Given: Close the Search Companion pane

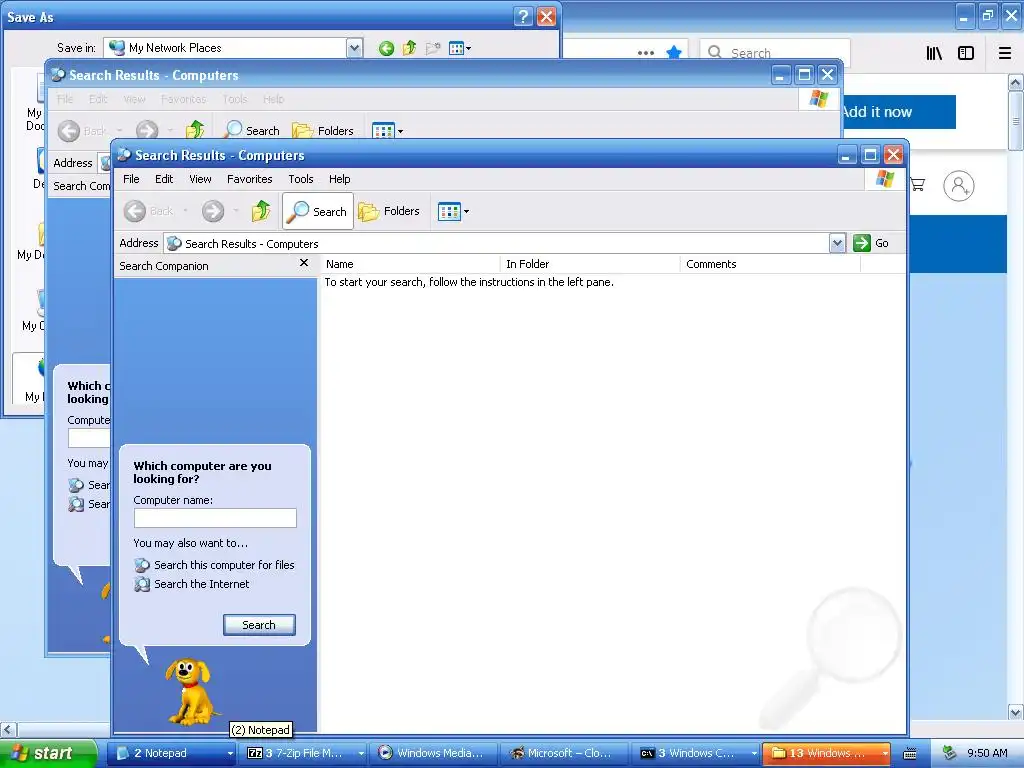Looking at the screenshot, I should click(304, 263).
